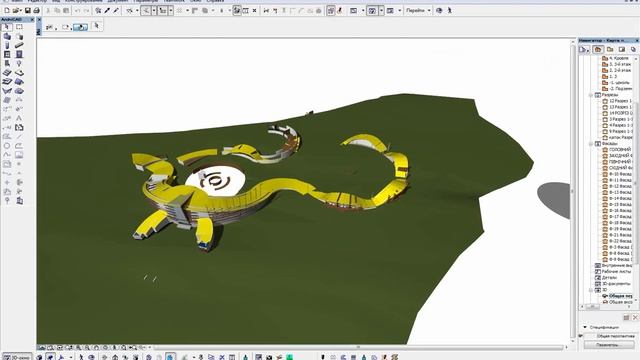The height and width of the screenshot is (360, 640).
Task: Open the Окно menu
Action: 196,1
